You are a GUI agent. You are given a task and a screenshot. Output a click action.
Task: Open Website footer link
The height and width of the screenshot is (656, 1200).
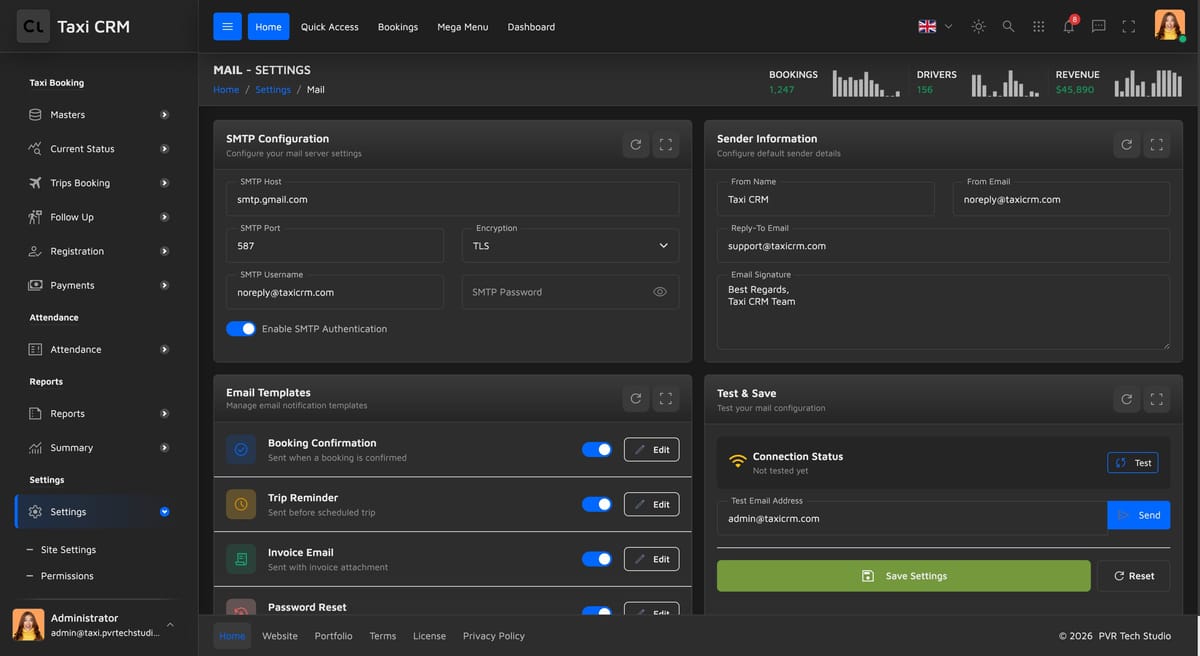pyautogui.click(x=280, y=636)
